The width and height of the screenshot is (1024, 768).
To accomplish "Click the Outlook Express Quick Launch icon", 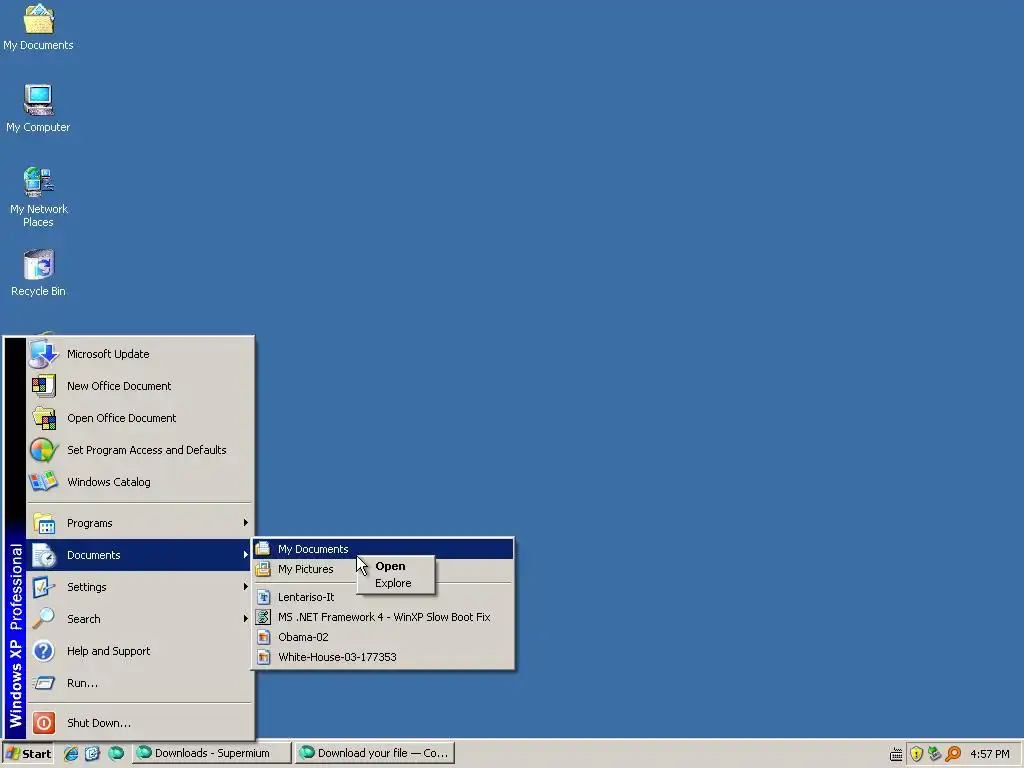I will pos(92,754).
